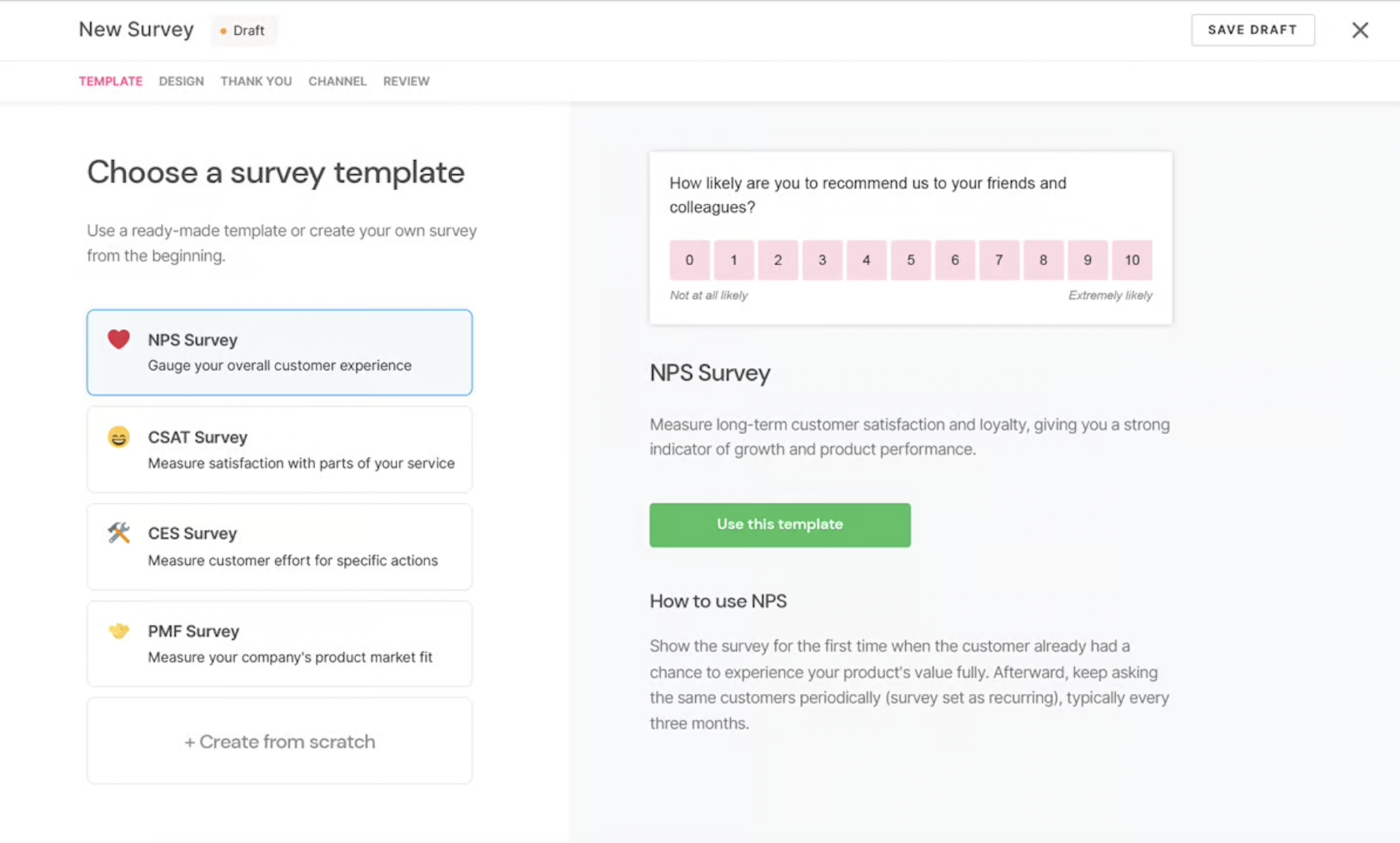Open the THANK YOU tab
This screenshot has height=843, width=1400.
click(255, 81)
